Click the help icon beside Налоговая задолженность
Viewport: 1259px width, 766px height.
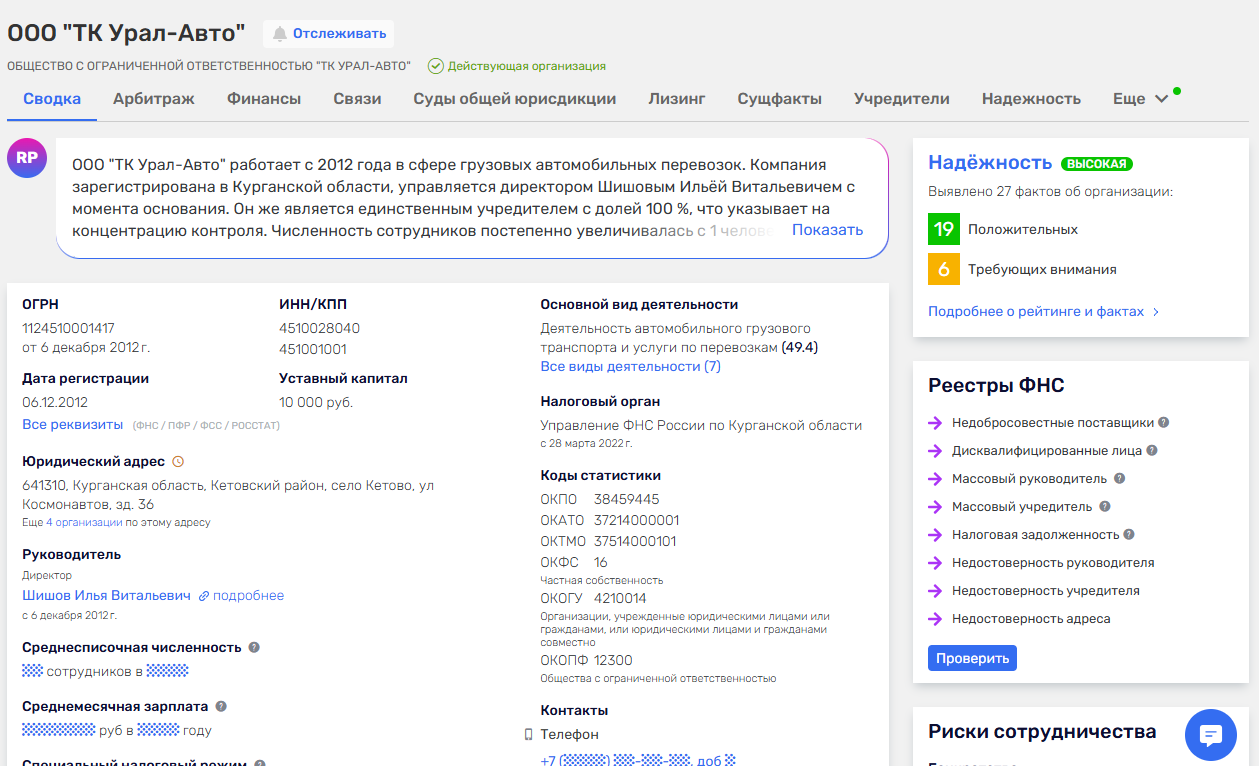[1129, 535]
